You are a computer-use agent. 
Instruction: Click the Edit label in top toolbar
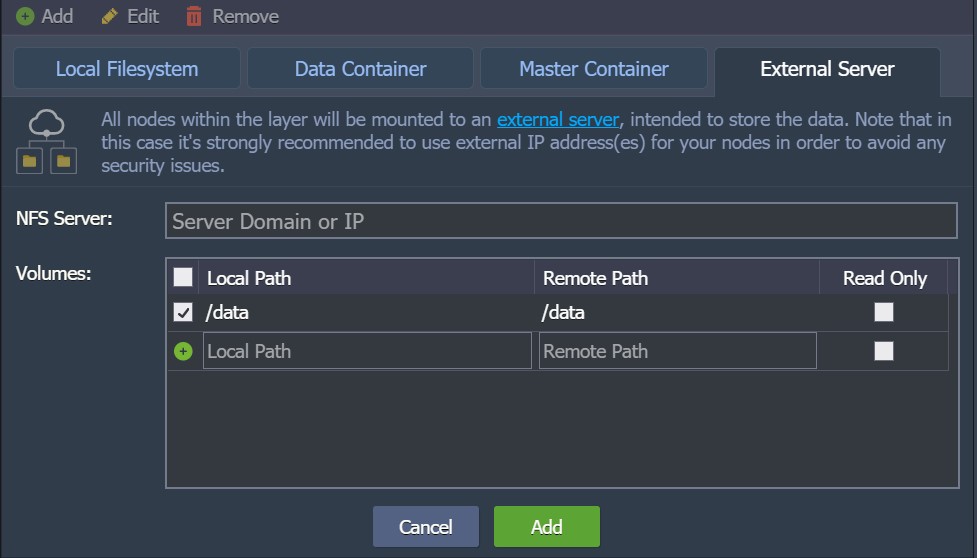pos(143,16)
